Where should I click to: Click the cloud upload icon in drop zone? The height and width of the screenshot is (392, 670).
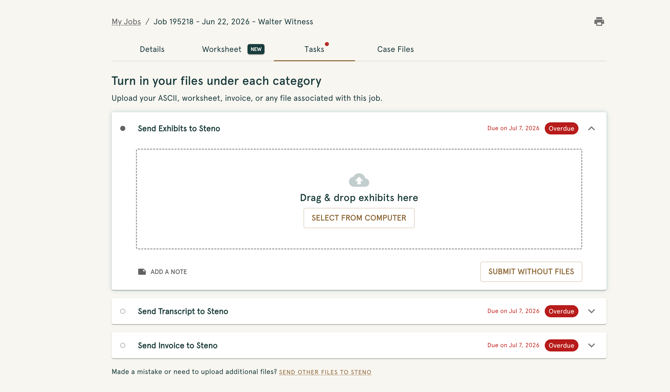pos(359,180)
